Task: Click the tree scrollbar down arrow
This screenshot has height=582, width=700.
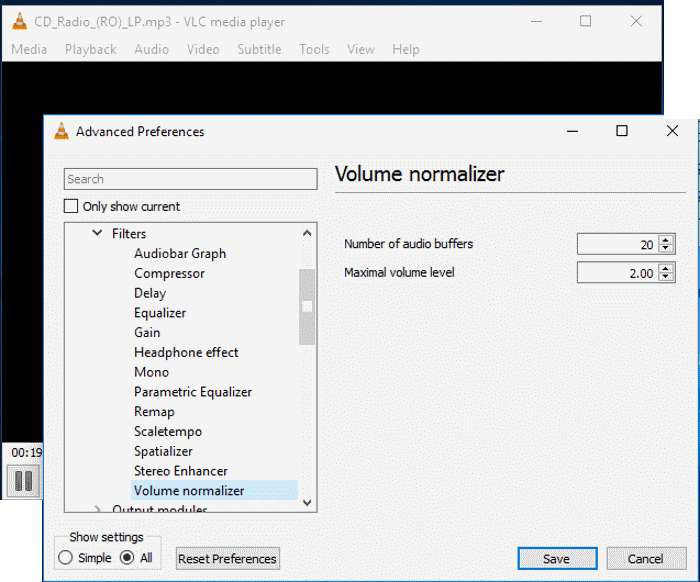Action: [307, 503]
